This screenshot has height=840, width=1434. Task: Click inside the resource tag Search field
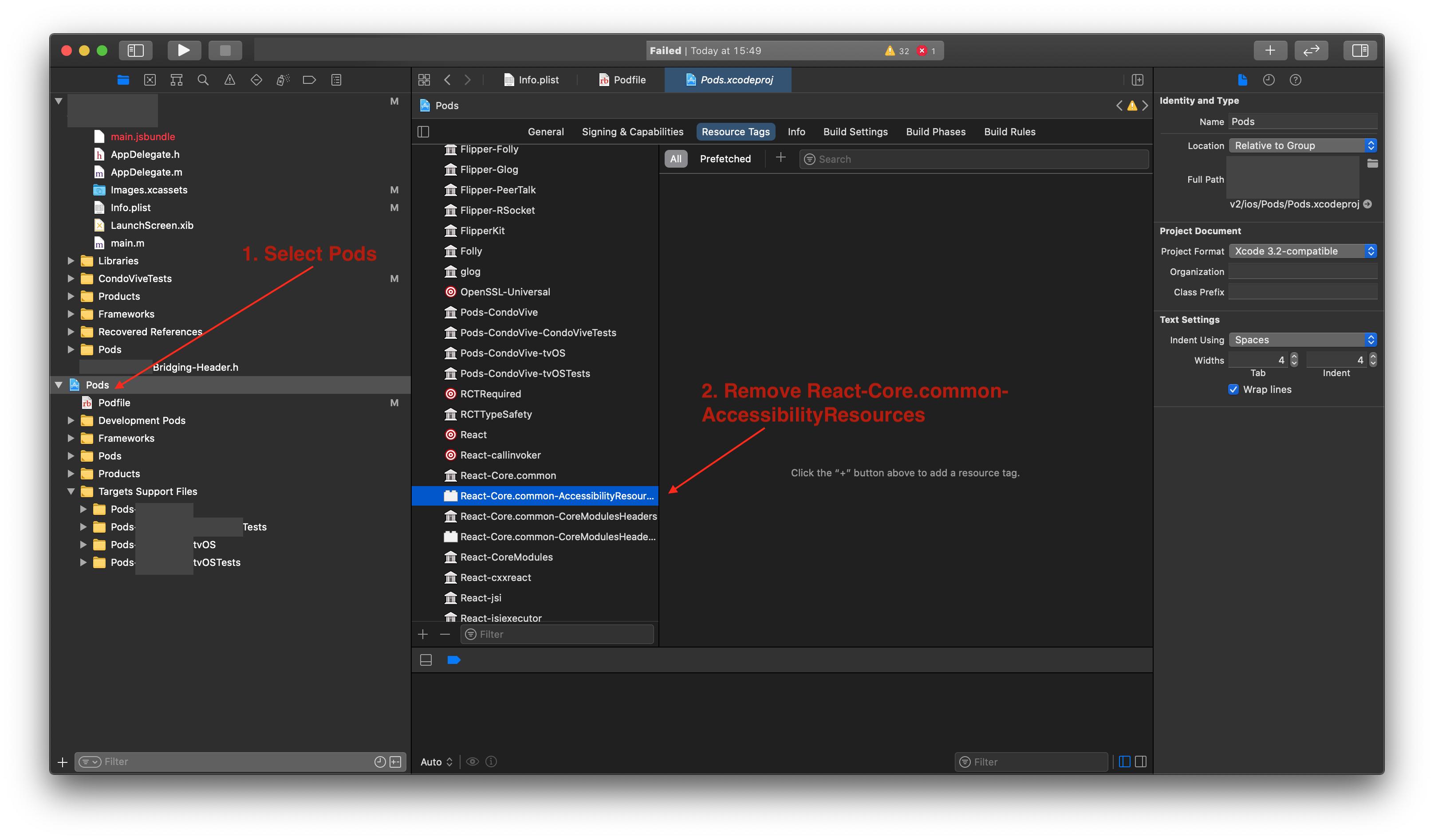click(x=967, y=159)
